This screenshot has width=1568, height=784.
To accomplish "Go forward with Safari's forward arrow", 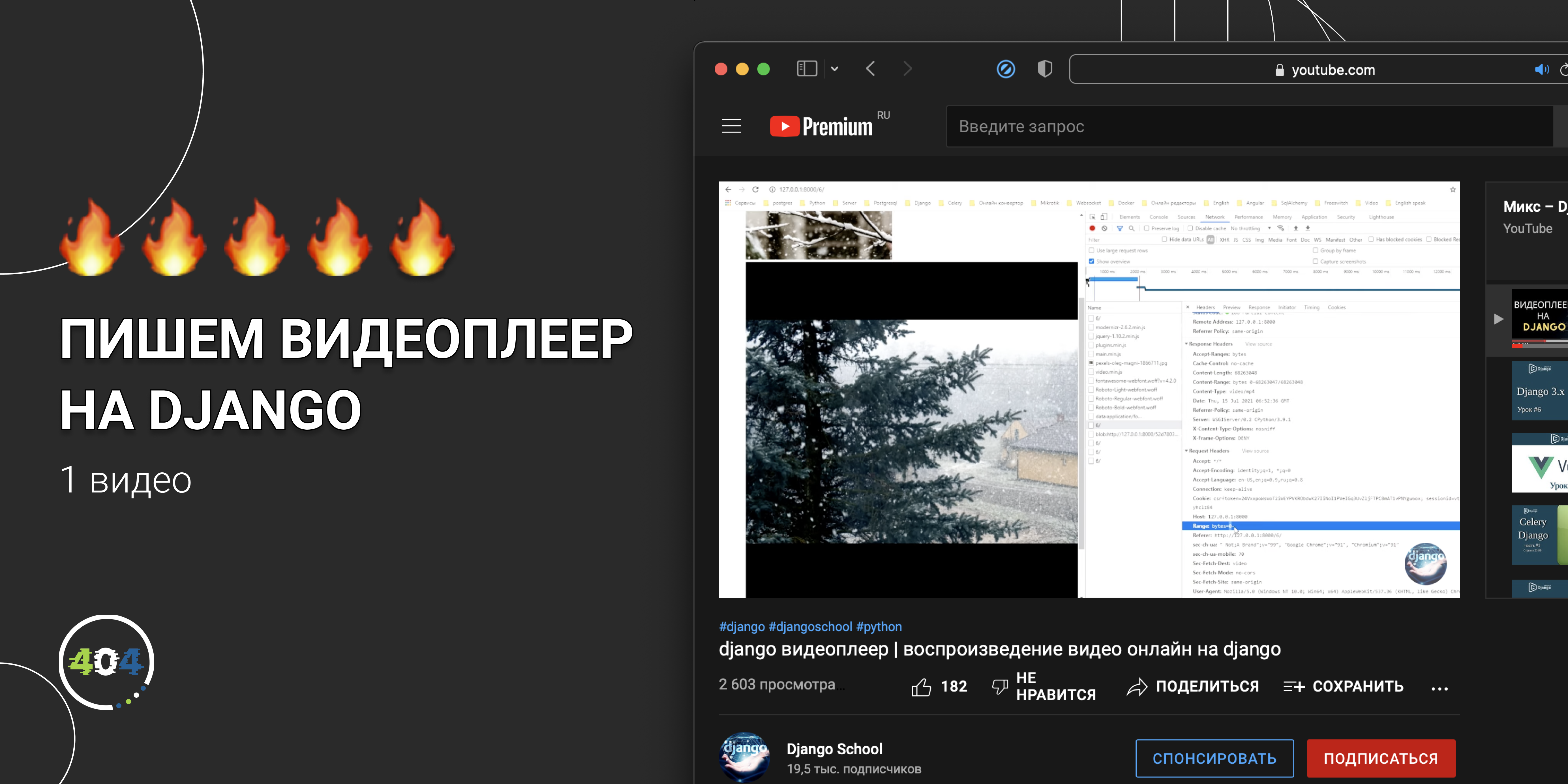I will pos(908,69).
